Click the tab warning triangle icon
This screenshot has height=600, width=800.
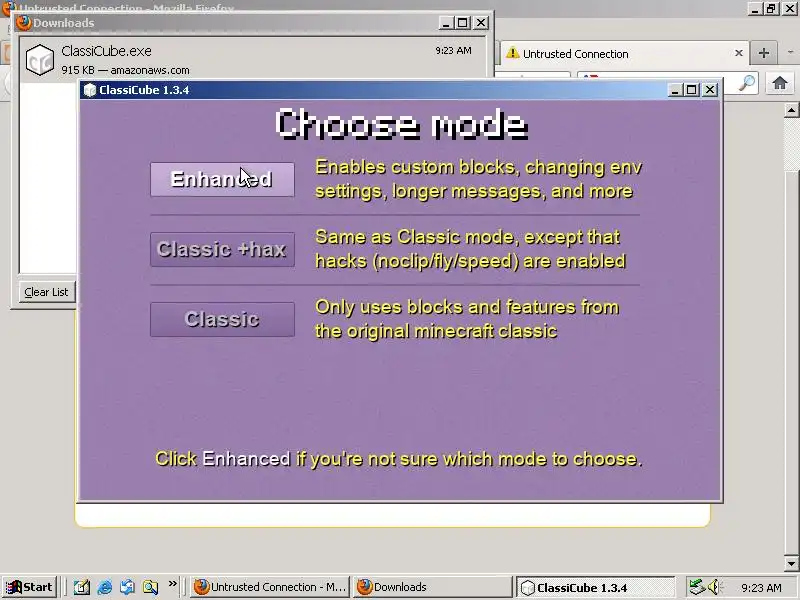click(513, 53)
